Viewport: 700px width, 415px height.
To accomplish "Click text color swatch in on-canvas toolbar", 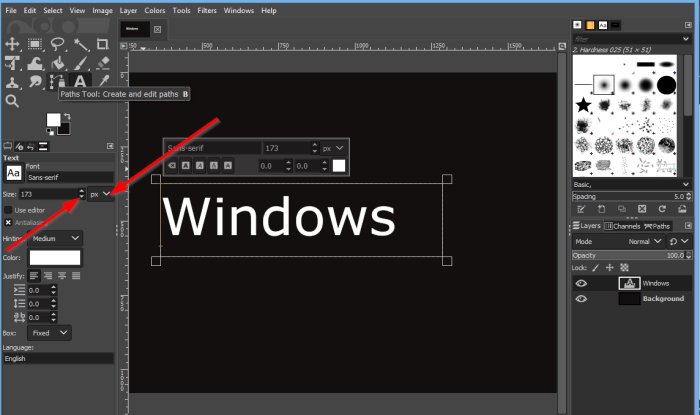I will point(339,166).
